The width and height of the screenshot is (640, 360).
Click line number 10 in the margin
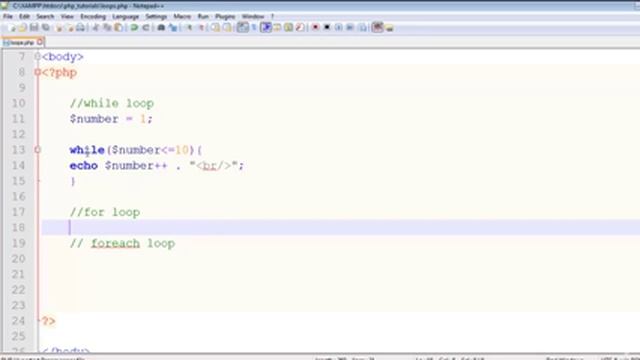pyautogui.click(x=18, y=103)
